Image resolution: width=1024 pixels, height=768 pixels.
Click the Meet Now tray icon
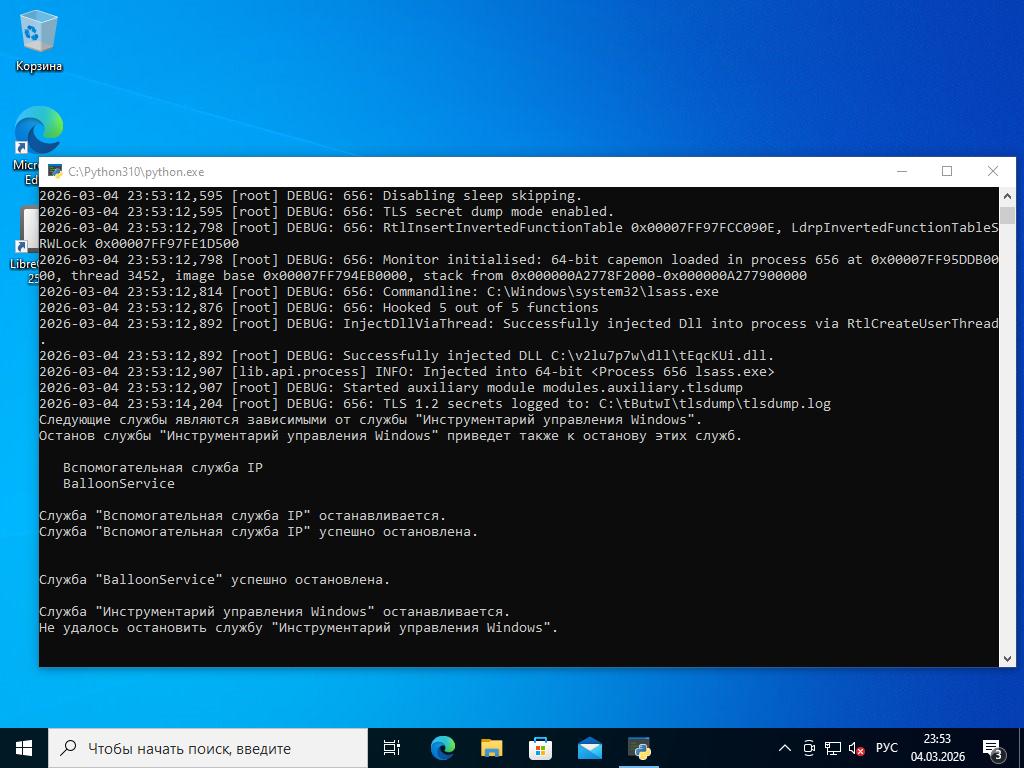click(809, 748)
